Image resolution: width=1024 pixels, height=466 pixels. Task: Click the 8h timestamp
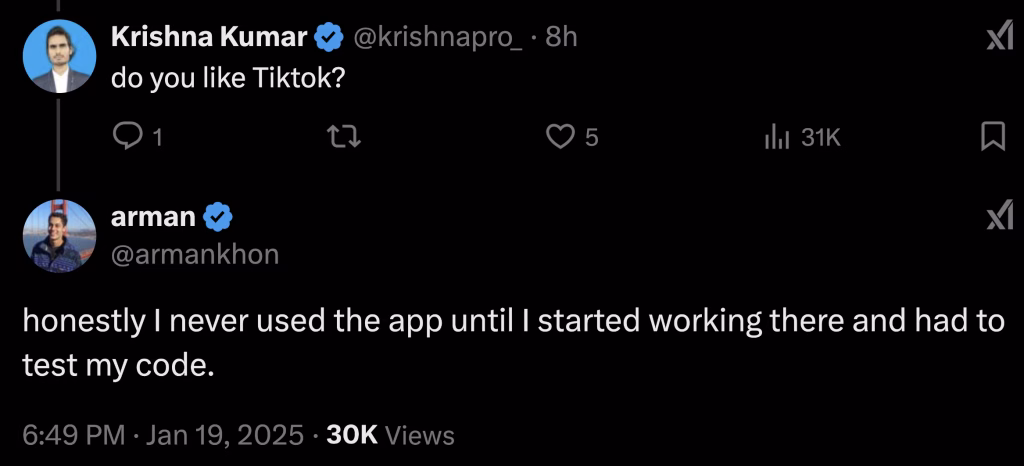pyautogui.click(x=562, y=38)
